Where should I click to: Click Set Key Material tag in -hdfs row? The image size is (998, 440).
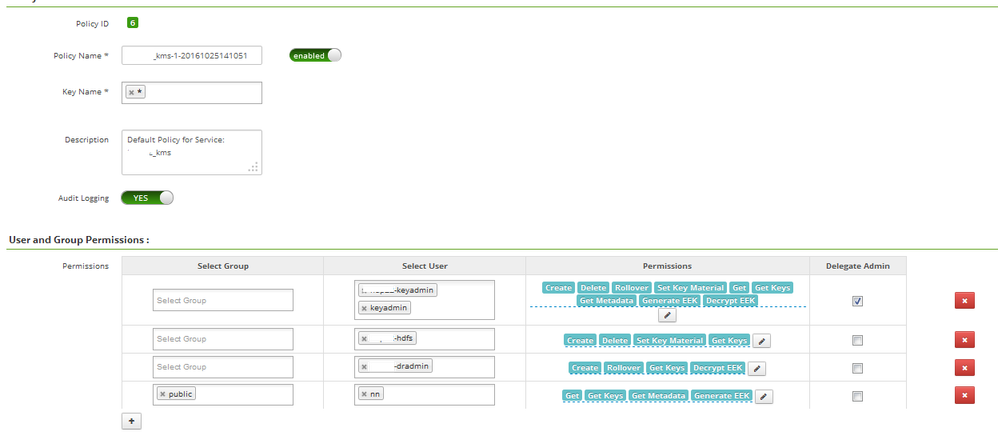pos(670,341)
